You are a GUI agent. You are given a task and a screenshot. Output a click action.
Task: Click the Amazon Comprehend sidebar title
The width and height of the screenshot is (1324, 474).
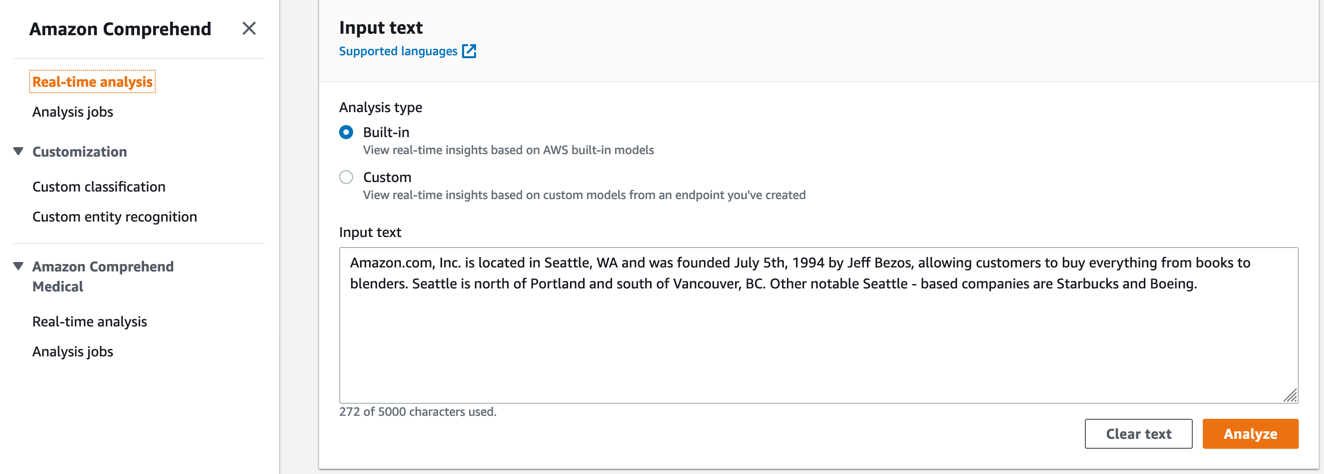(120, 29)
